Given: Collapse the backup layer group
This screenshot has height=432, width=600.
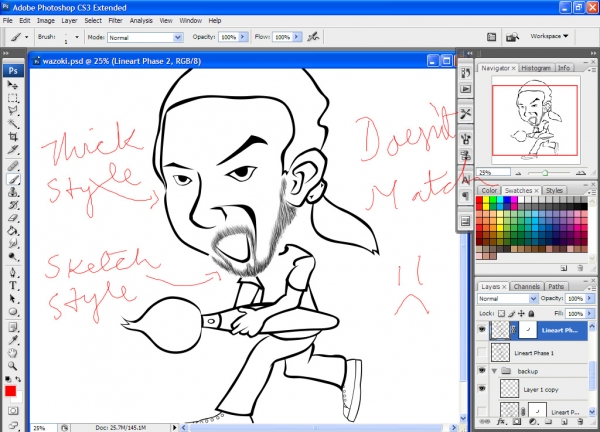Looking at the screenshot, I should click(x=494, y=371).
